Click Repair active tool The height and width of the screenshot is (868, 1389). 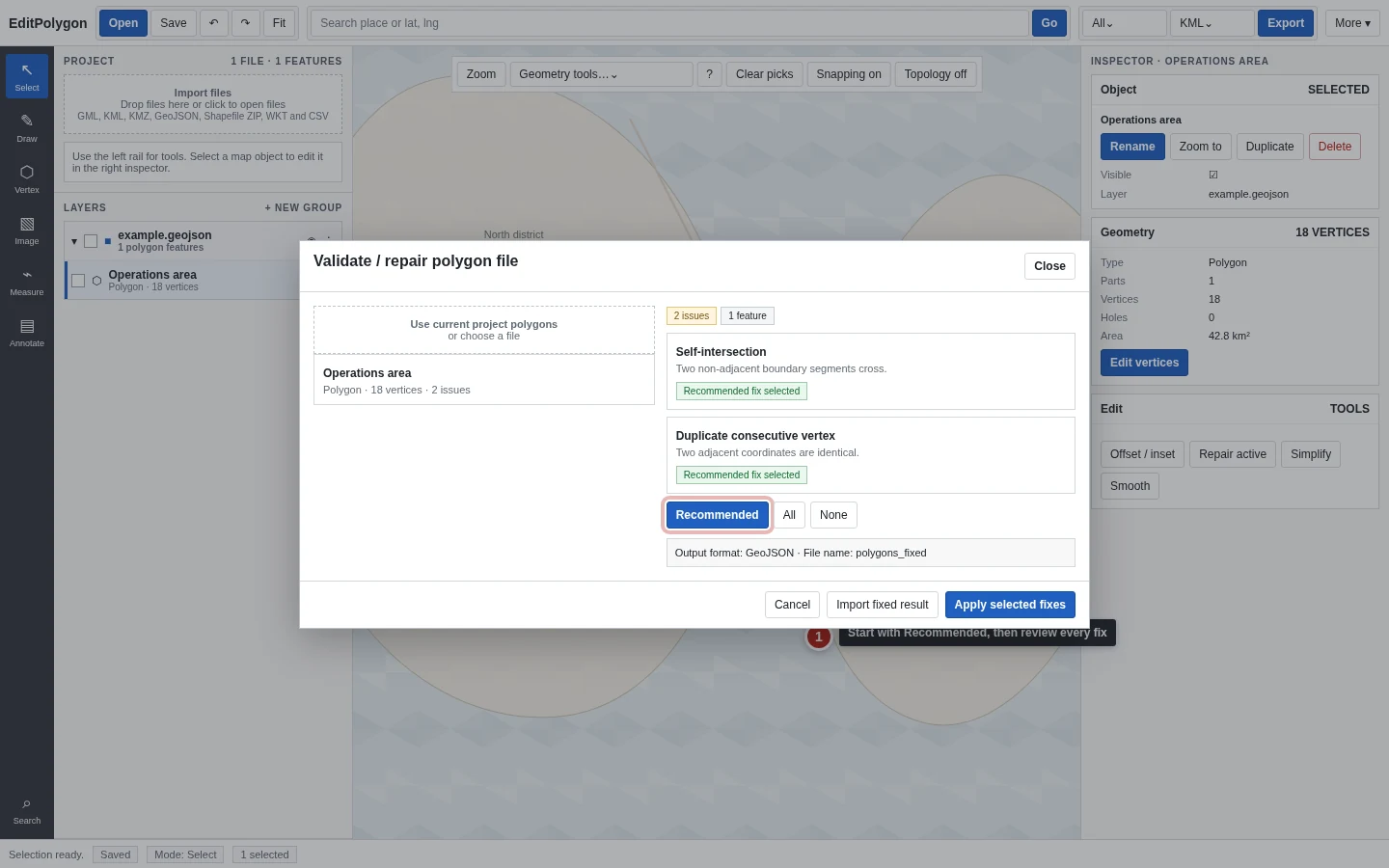pos(1233,454)
